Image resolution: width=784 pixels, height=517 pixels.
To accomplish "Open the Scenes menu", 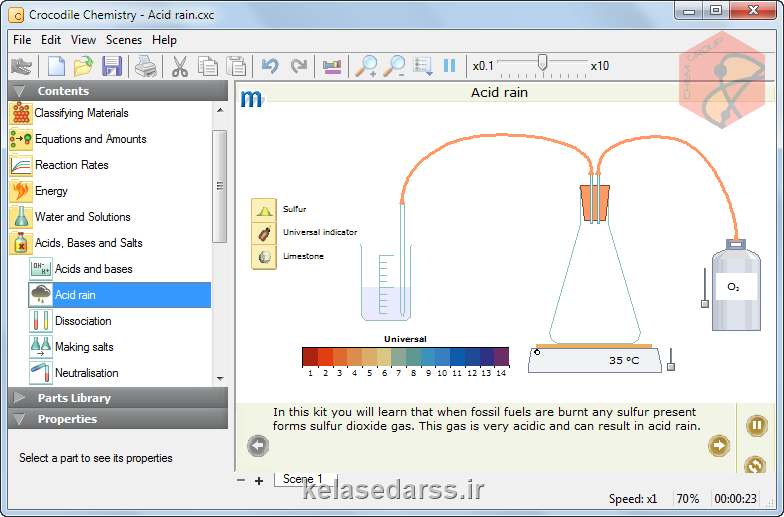I will click(x=124, y=40).
